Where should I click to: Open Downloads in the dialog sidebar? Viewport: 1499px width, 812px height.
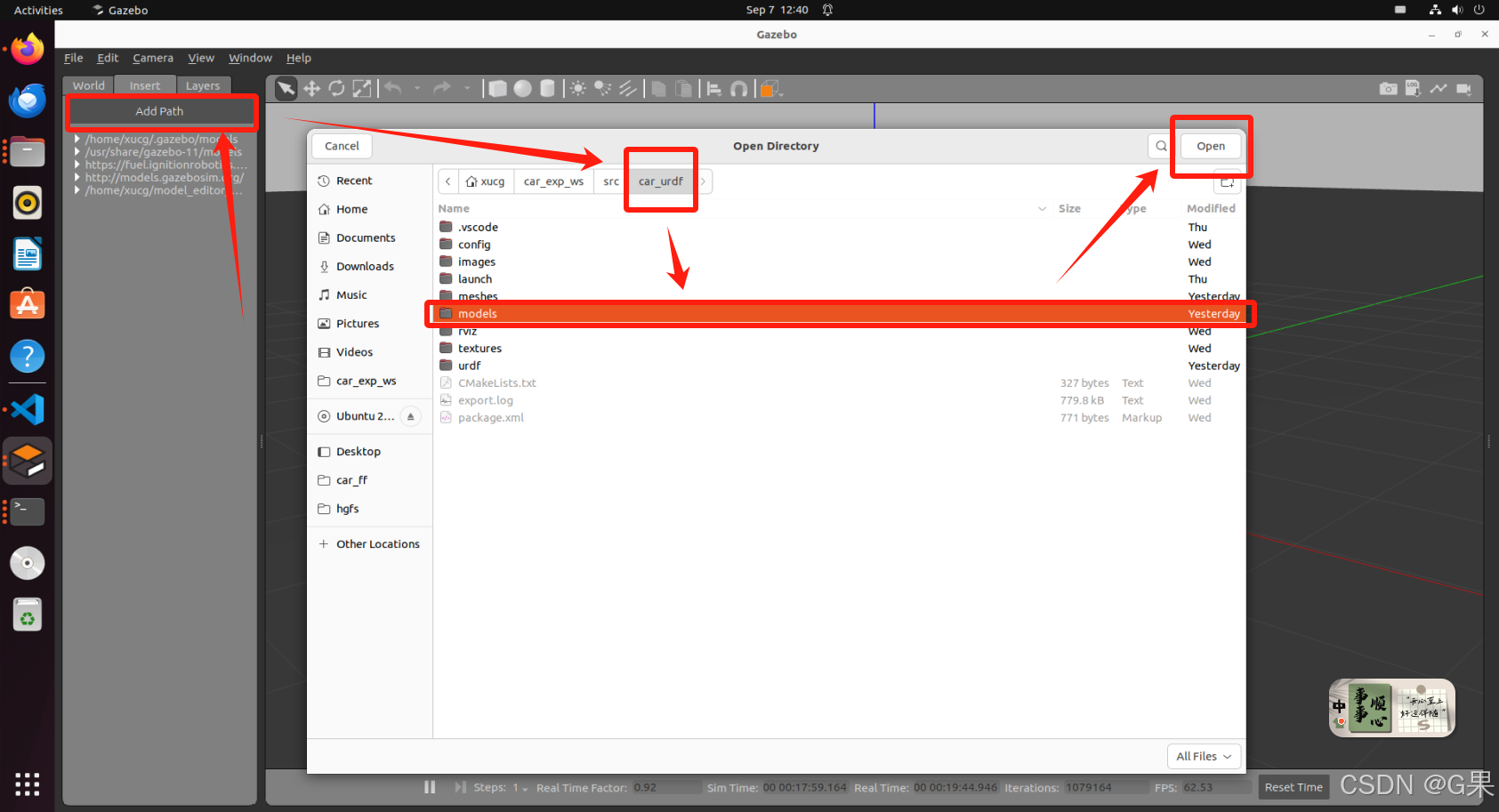coord(365,266)
